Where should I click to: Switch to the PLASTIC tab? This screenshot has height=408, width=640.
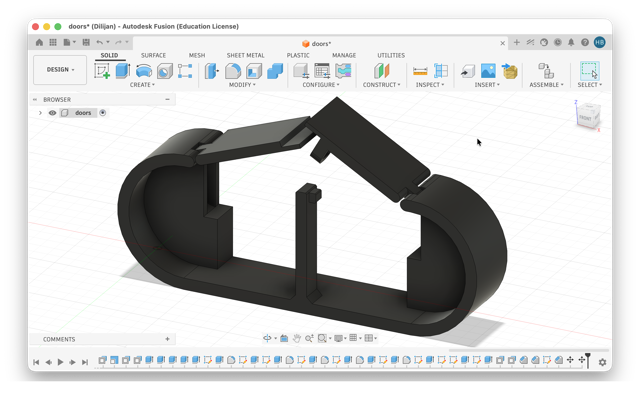(298, 55)
